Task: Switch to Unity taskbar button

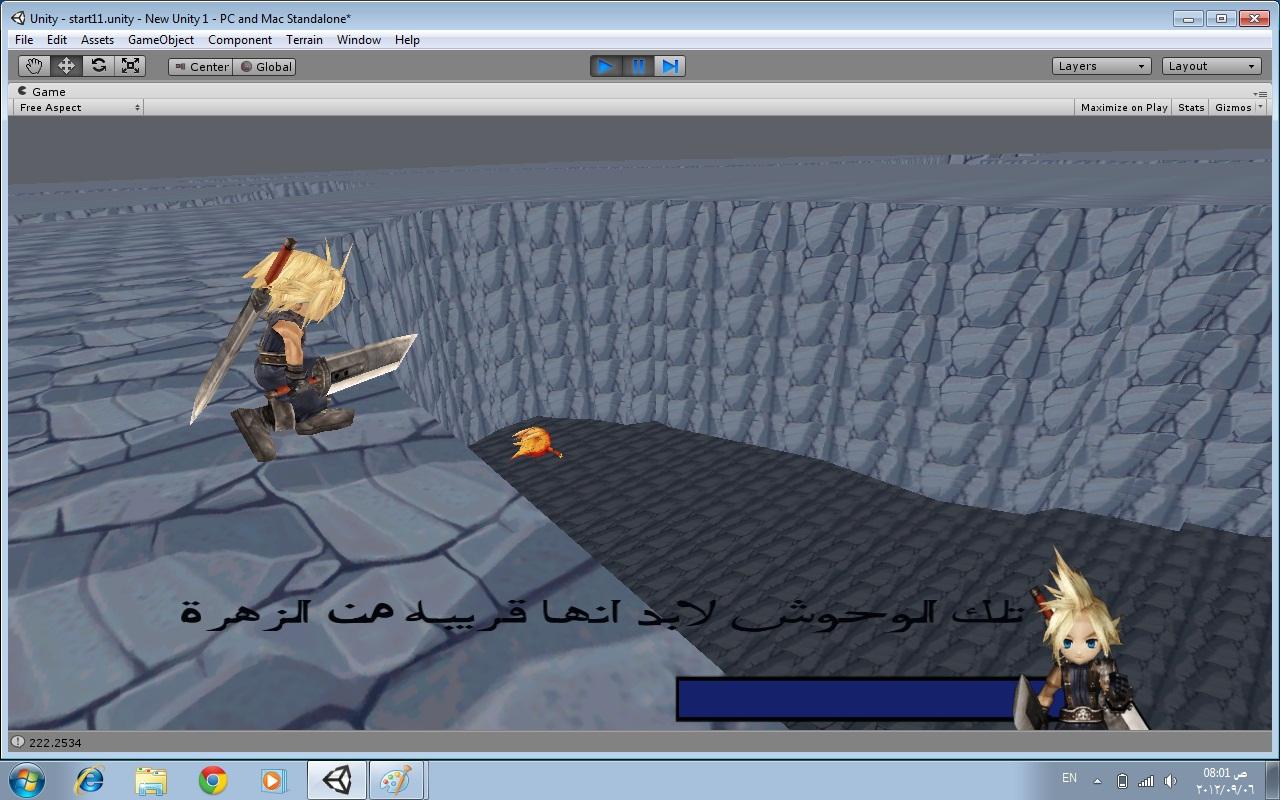Action: click(x=337, y=780)
